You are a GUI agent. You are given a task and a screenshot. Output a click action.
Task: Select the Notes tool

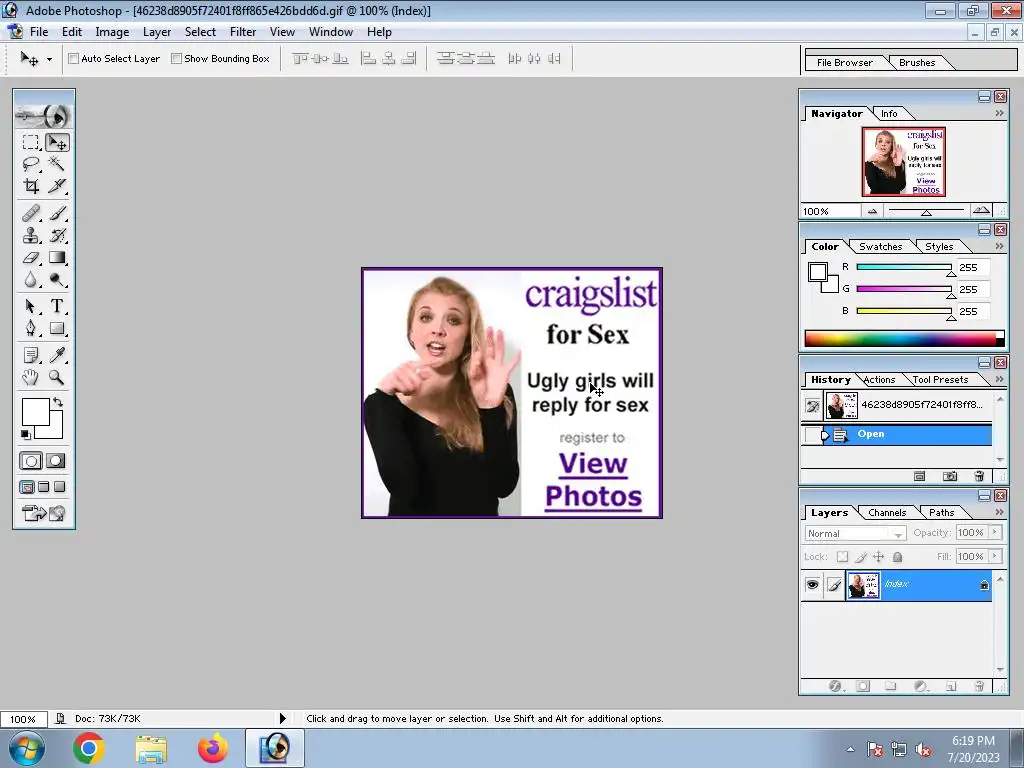(x=31, y=355)
